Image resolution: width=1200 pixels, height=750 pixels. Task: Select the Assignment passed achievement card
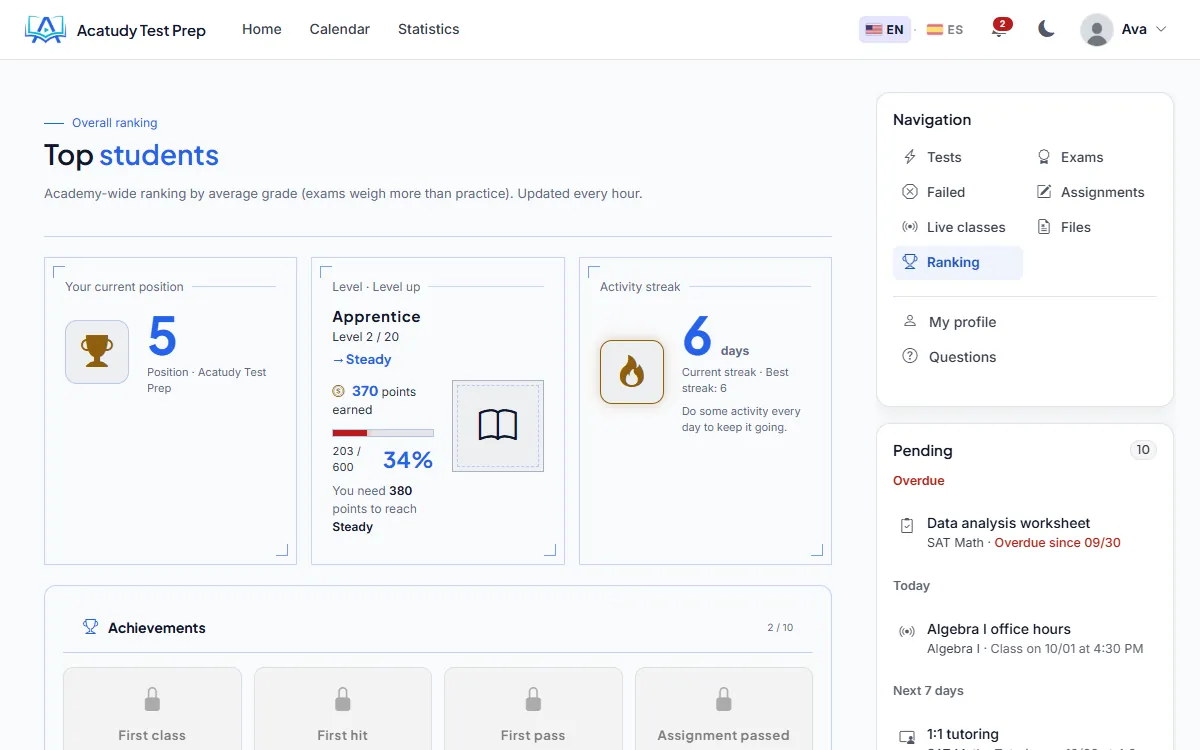[x=724, y=709]
